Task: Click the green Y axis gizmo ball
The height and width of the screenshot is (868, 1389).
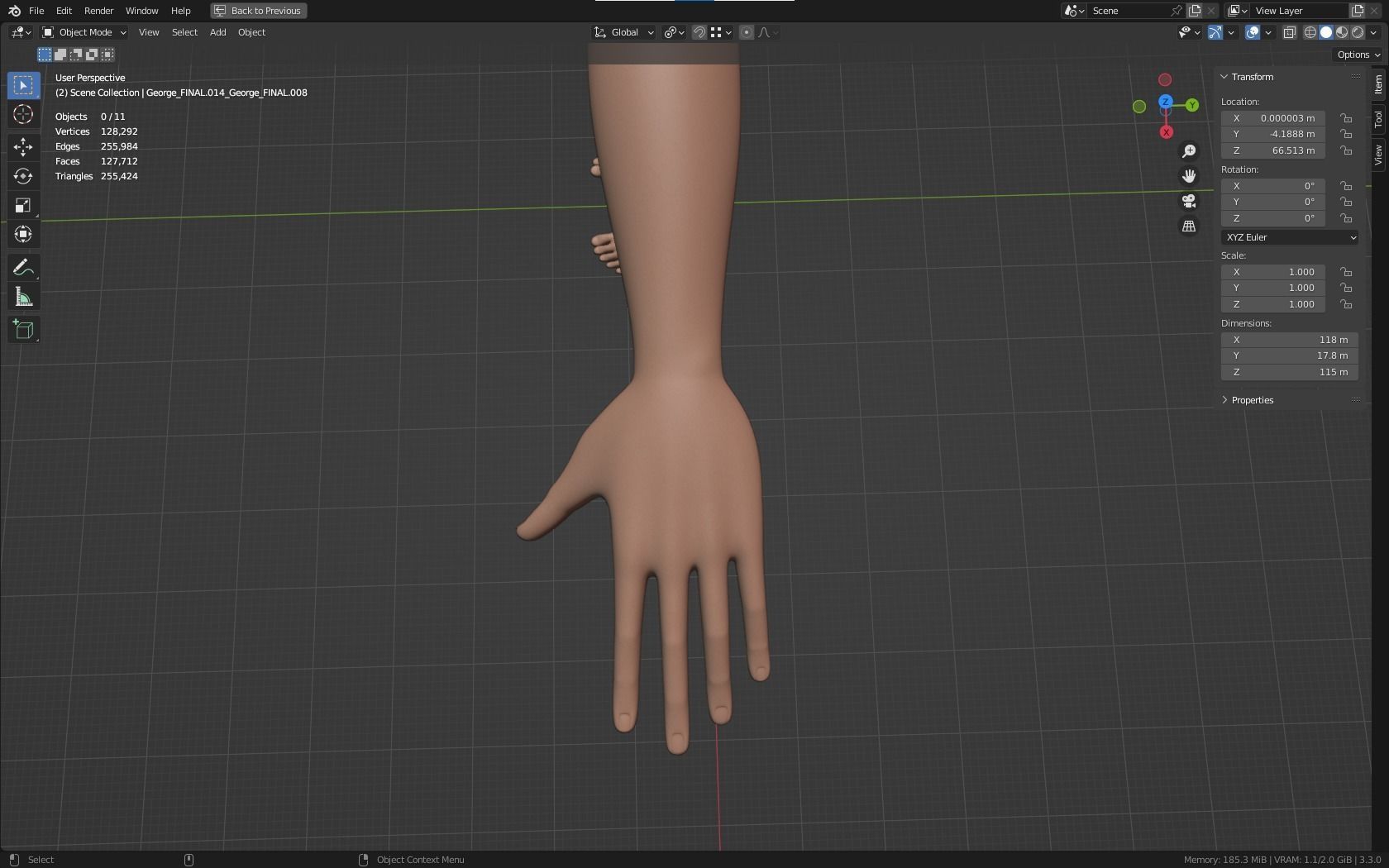Action: coord(1192,105)
